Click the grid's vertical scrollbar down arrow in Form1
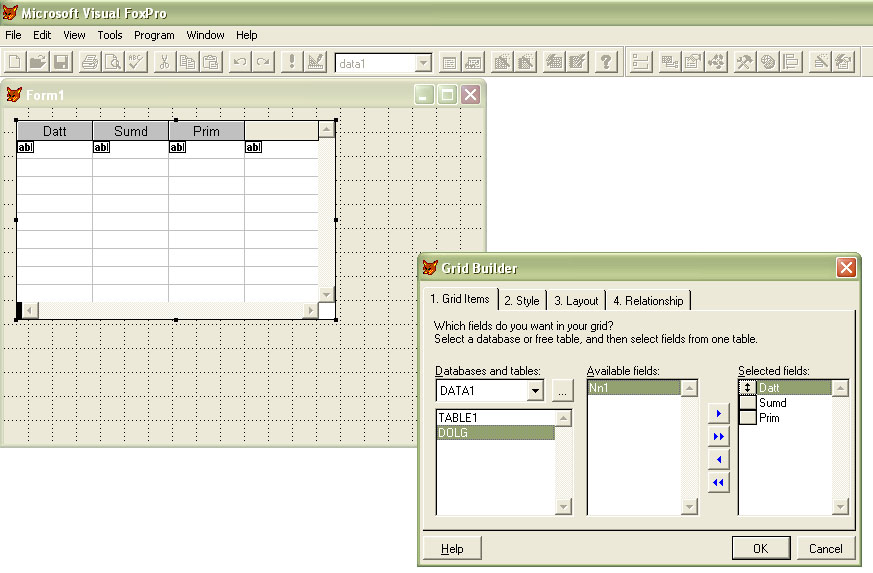The width and height of the screenshot is (873, 573). pos(326,295)
